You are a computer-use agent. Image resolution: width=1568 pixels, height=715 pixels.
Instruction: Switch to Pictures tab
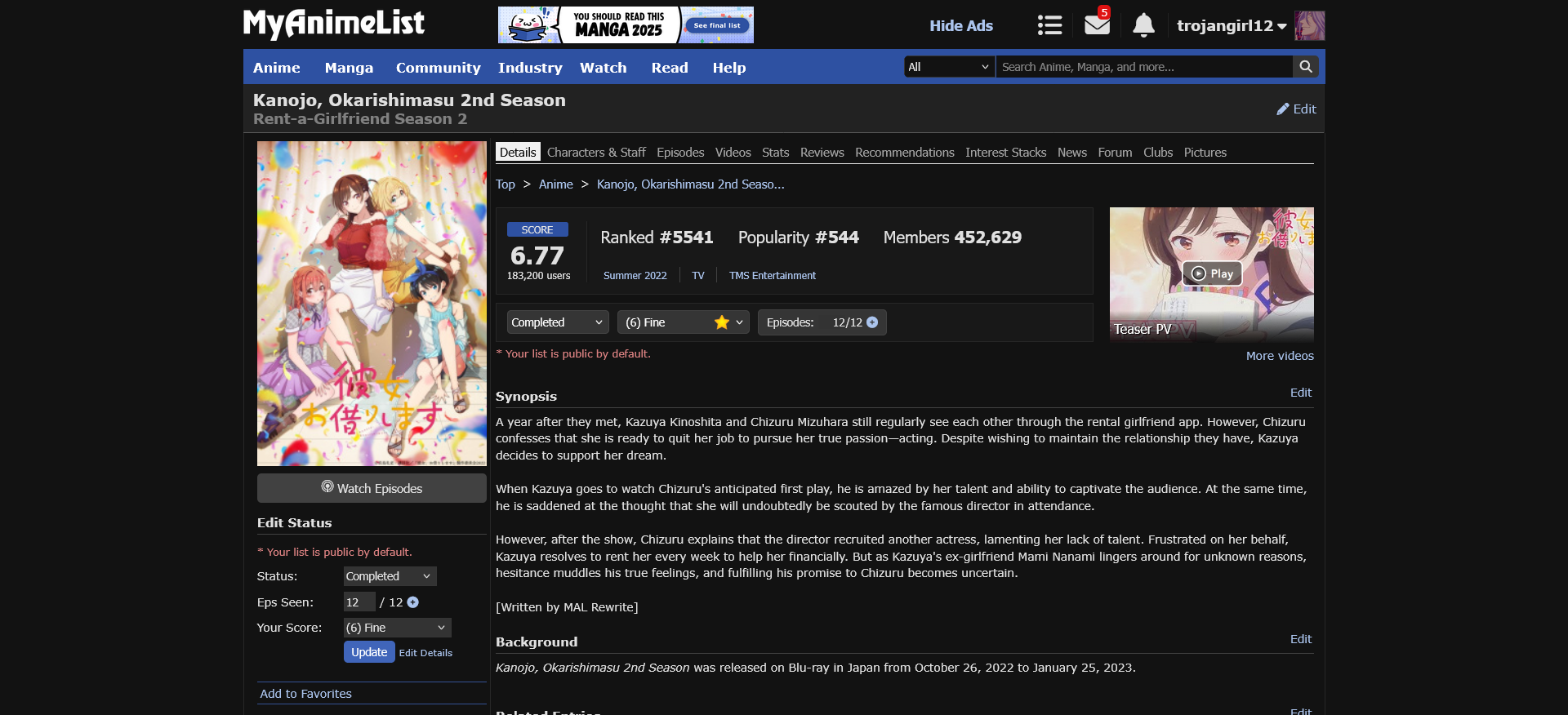point(1205,153)
